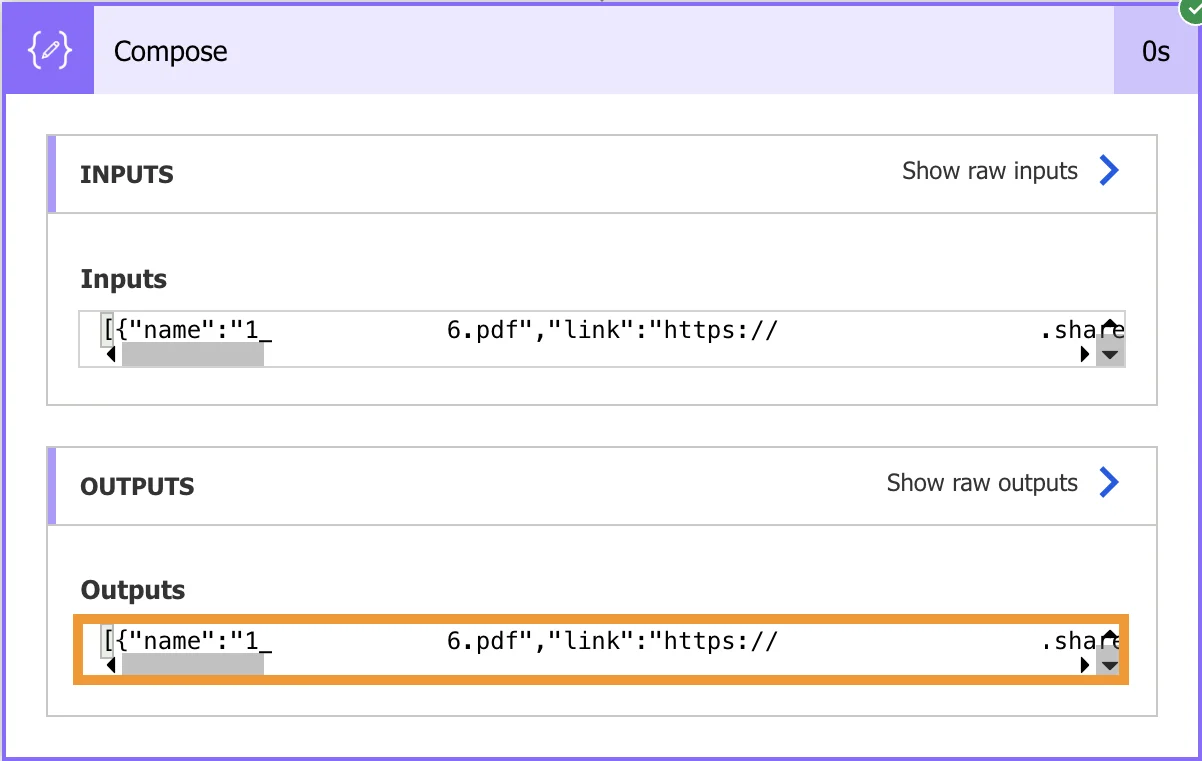Click the Compose action curly-brace icon

coord(50,51)
